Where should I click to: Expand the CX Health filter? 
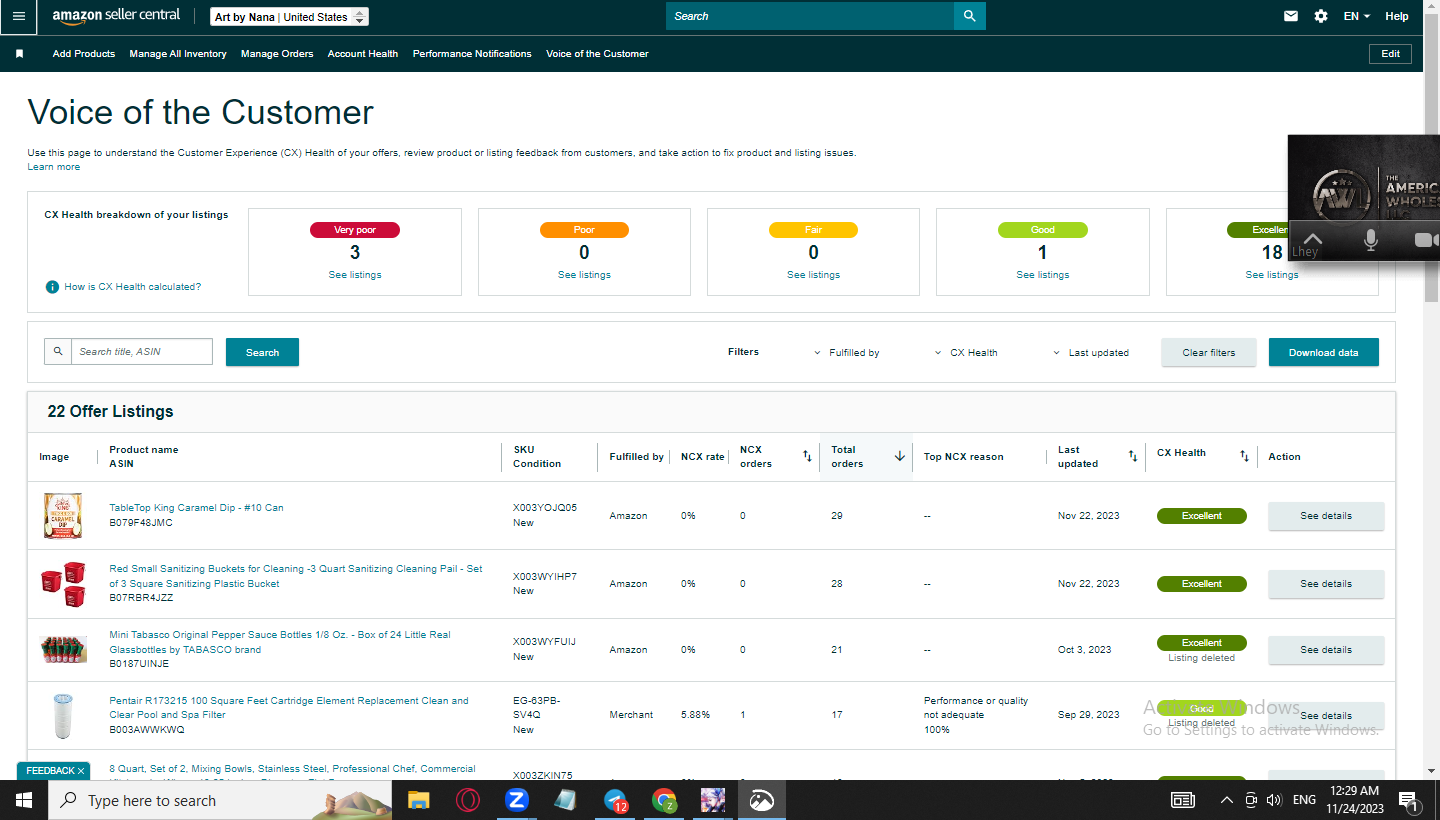(966, 353)
